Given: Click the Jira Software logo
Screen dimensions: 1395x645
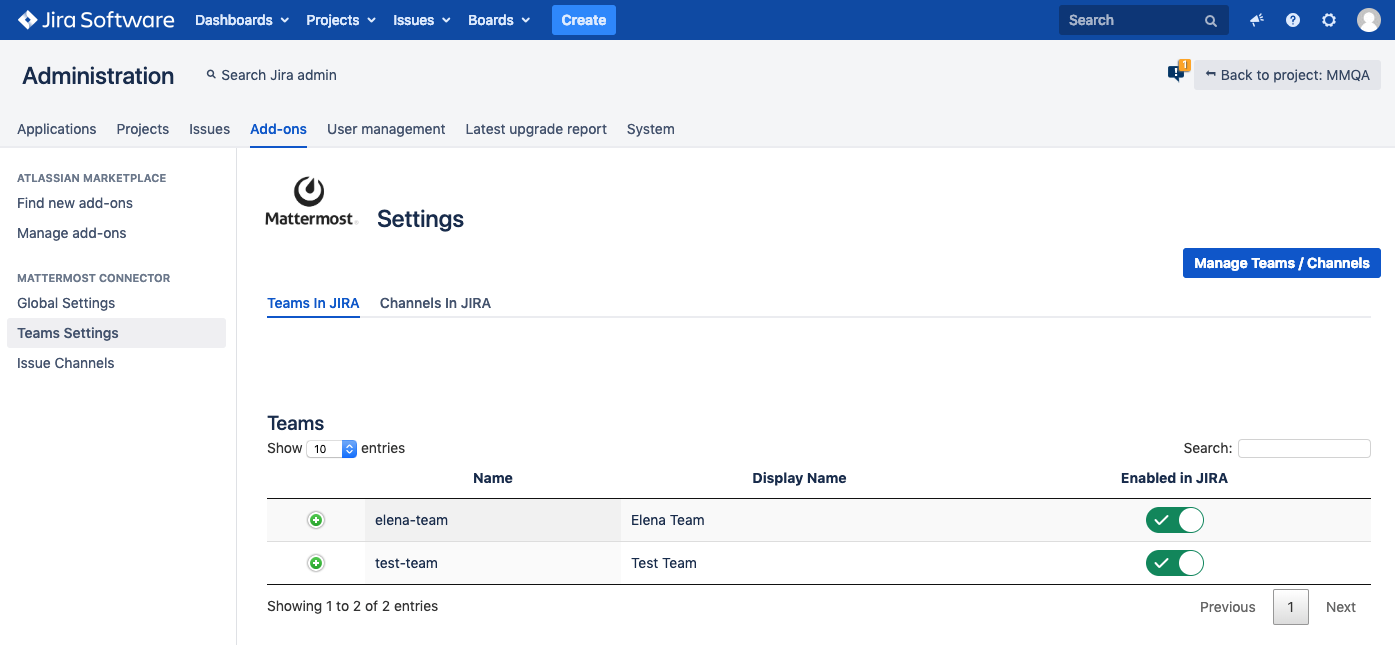Looking at the screenshot, I should (x=96, y=20).
